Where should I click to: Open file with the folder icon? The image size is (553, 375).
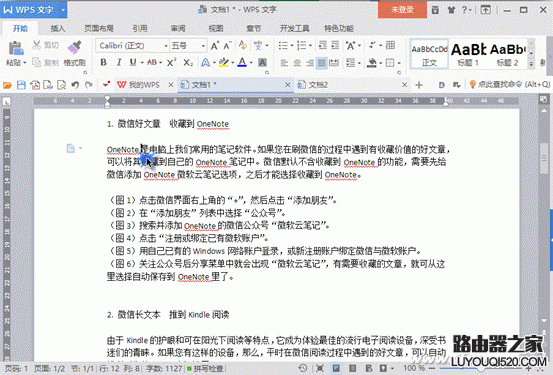7,85
